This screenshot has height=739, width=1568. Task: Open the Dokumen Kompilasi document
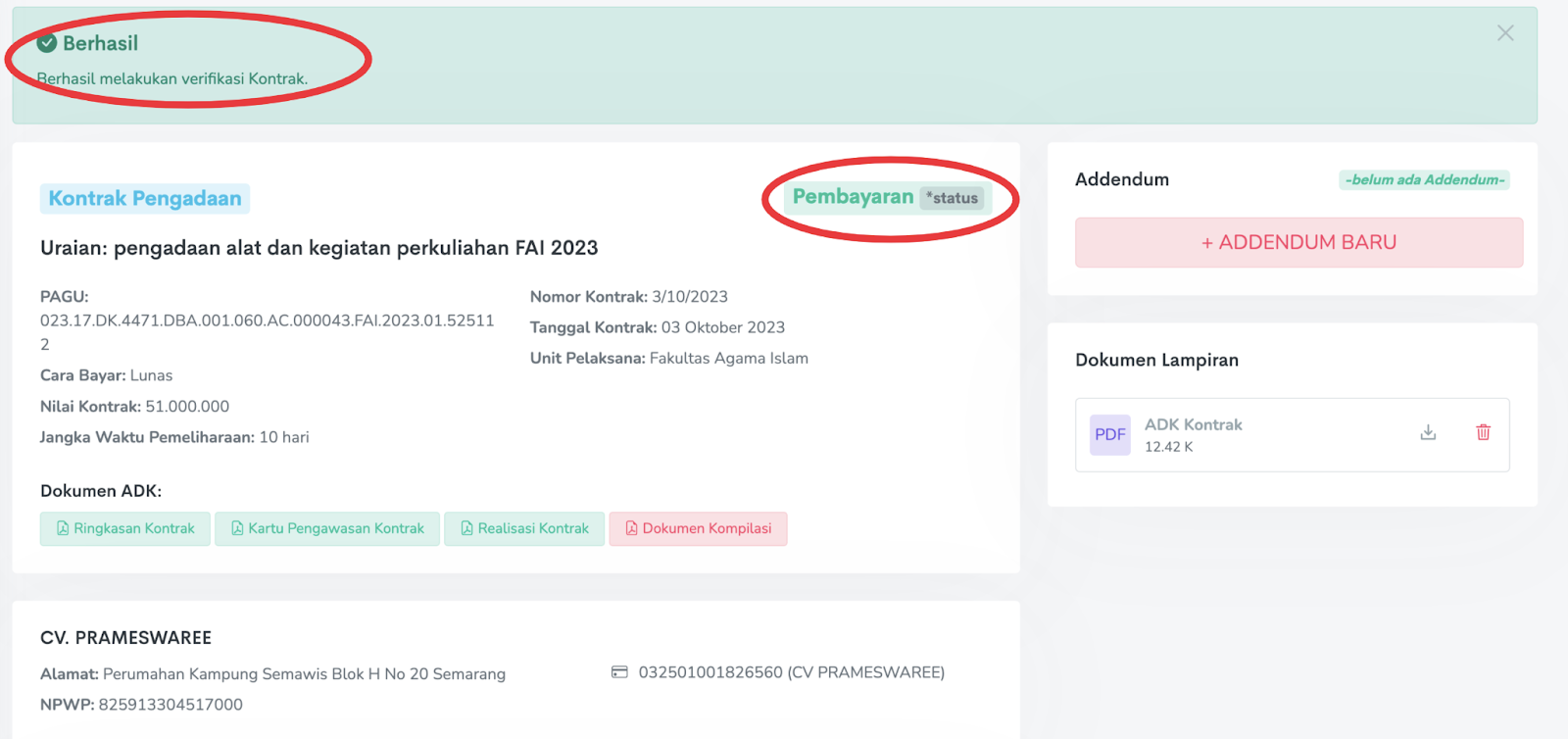click(698, 528)
